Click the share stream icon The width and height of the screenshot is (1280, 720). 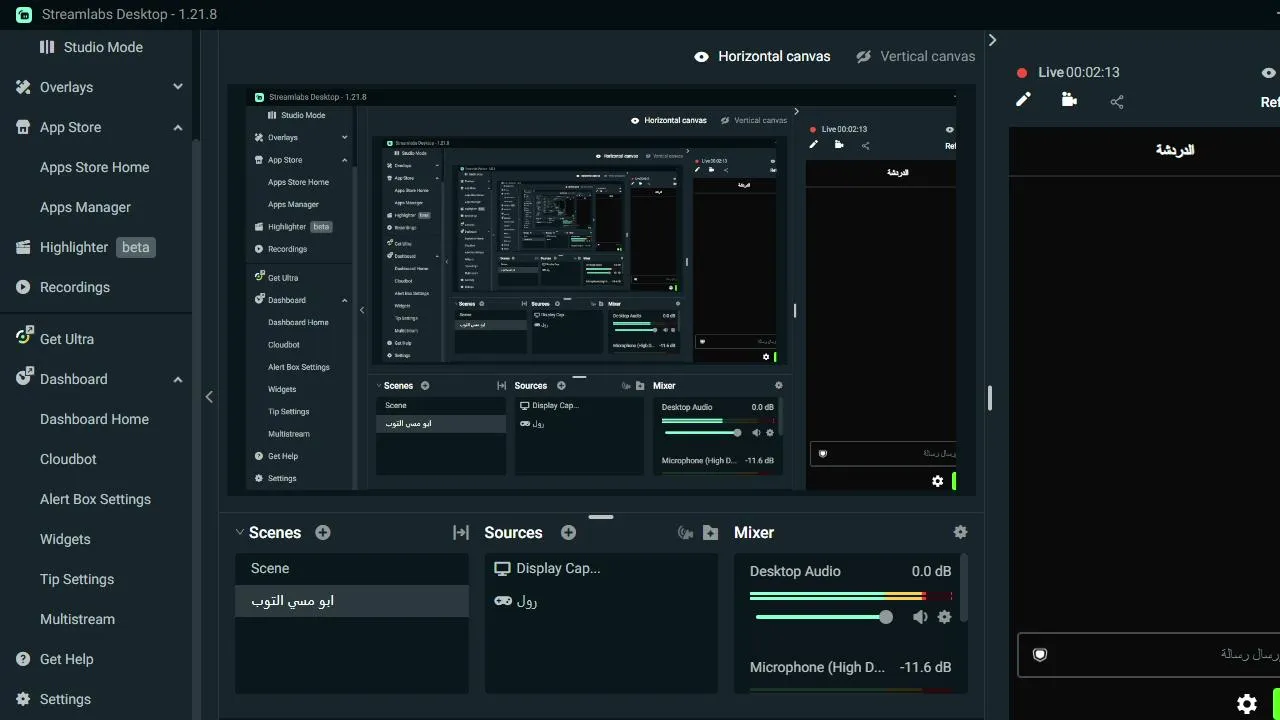[x=1117, y=101]
